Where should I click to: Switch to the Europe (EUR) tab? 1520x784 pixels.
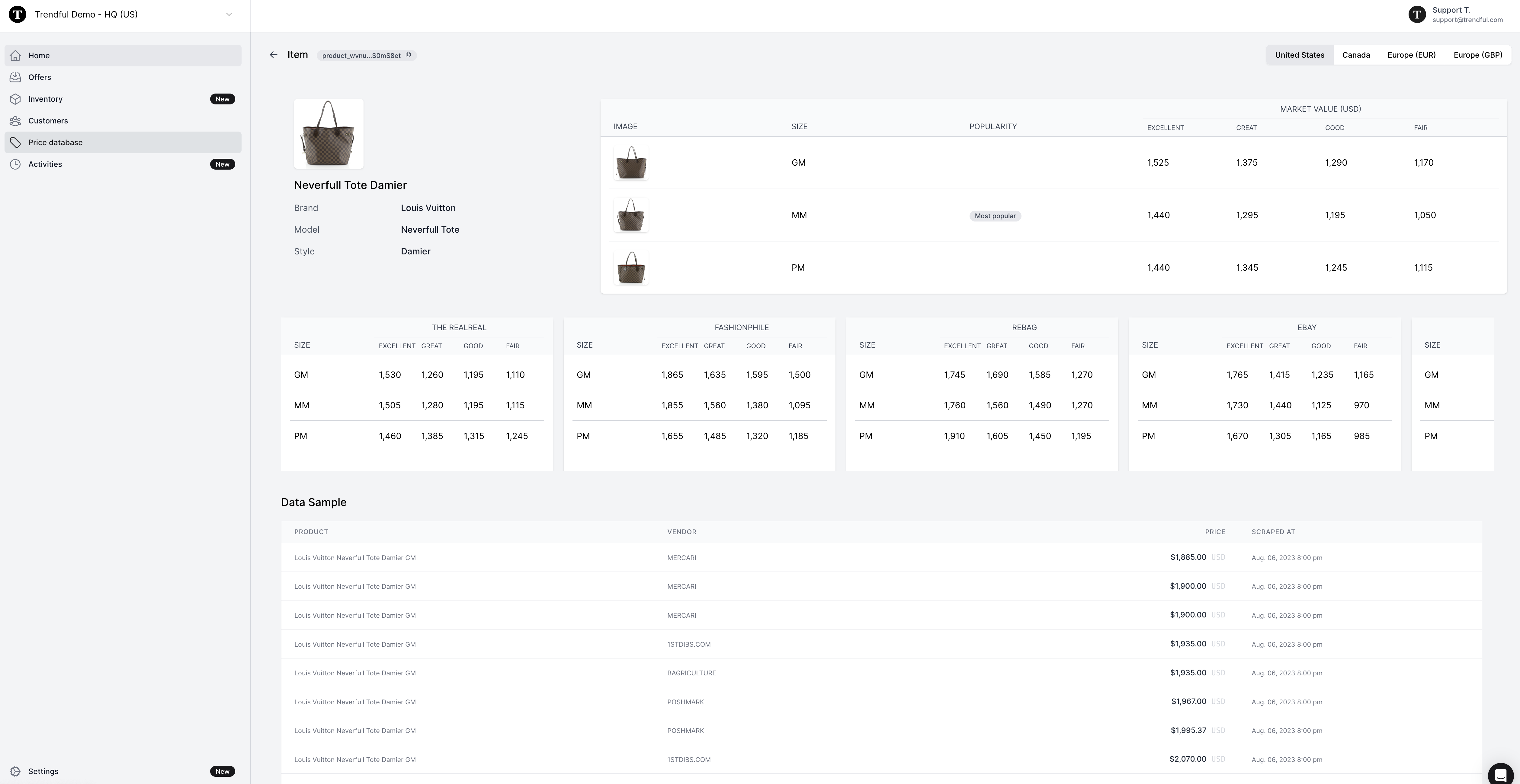tap(1411, 55)
